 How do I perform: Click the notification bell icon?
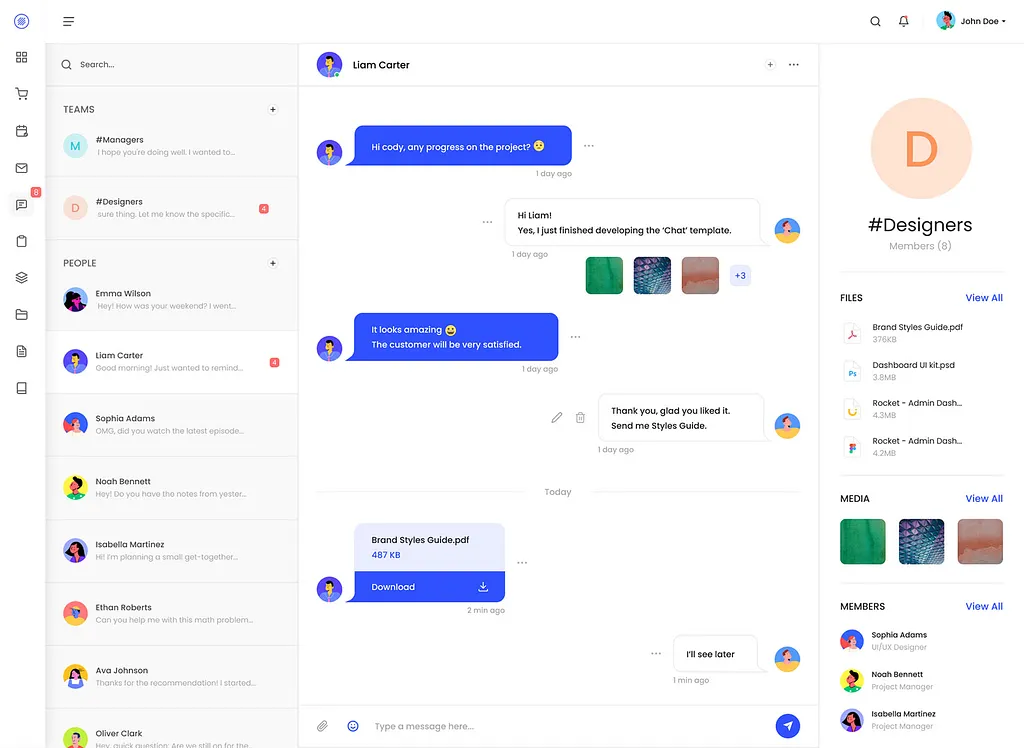point(904,21)
